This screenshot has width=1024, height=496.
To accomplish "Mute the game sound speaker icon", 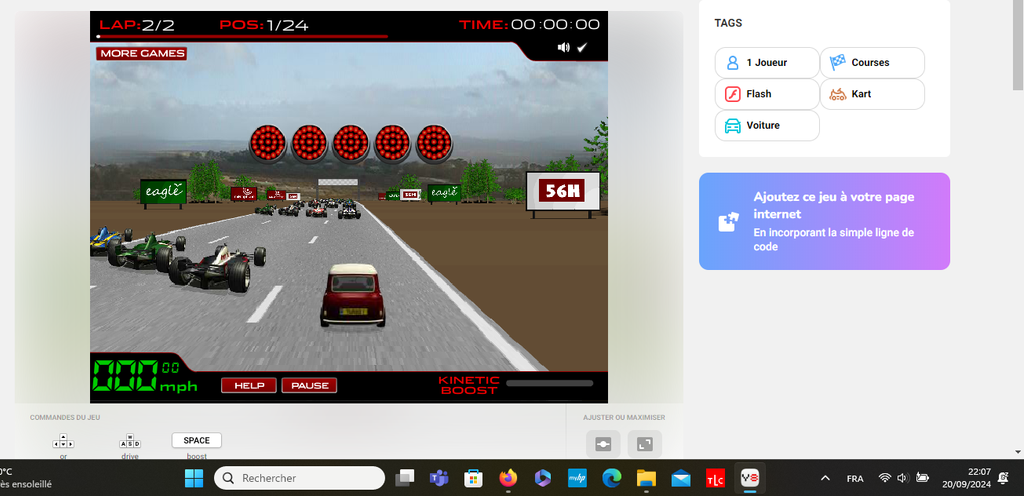I will (x=563, y=47).
